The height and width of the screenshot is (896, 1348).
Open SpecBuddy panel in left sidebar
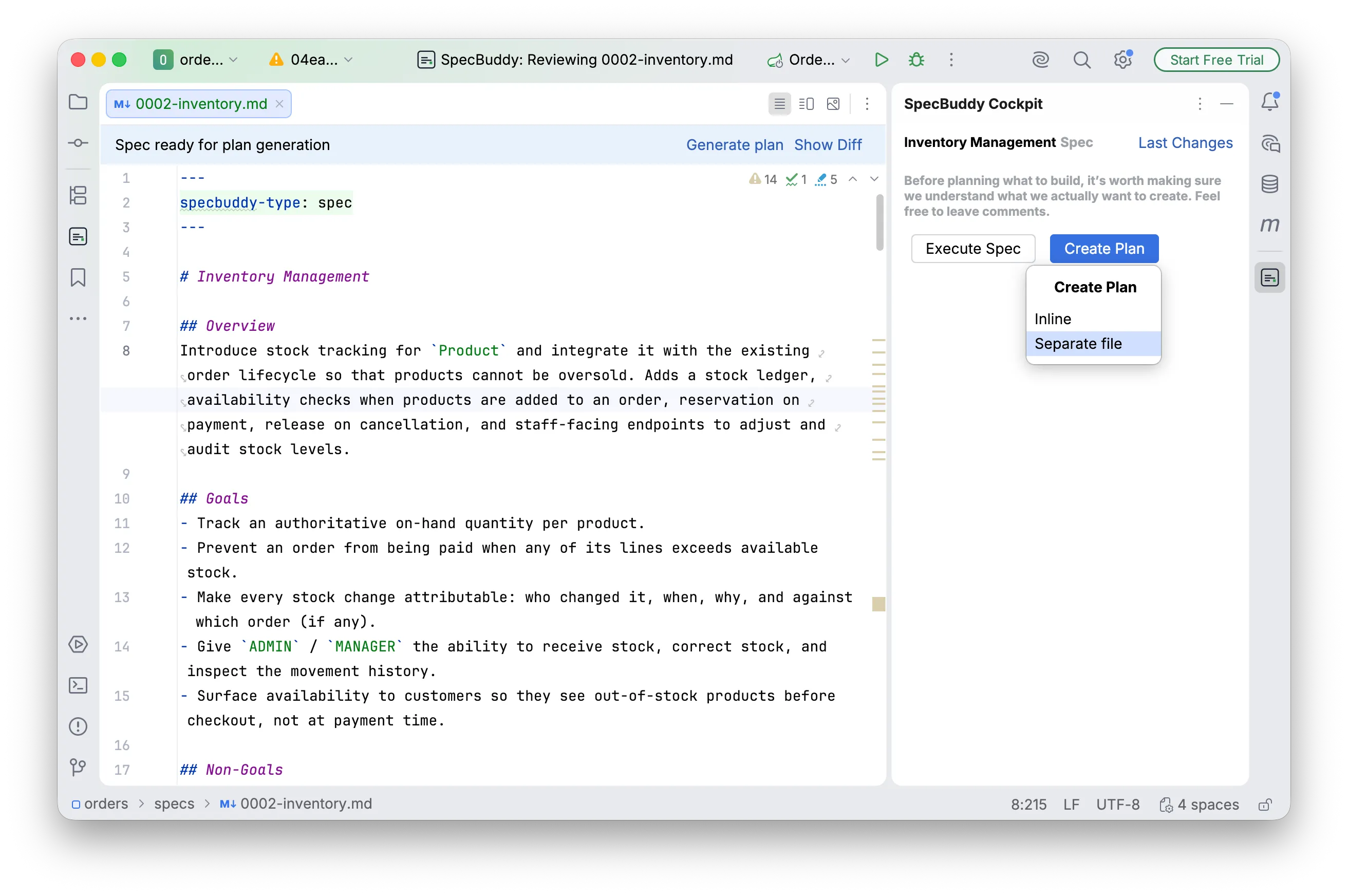78,236
